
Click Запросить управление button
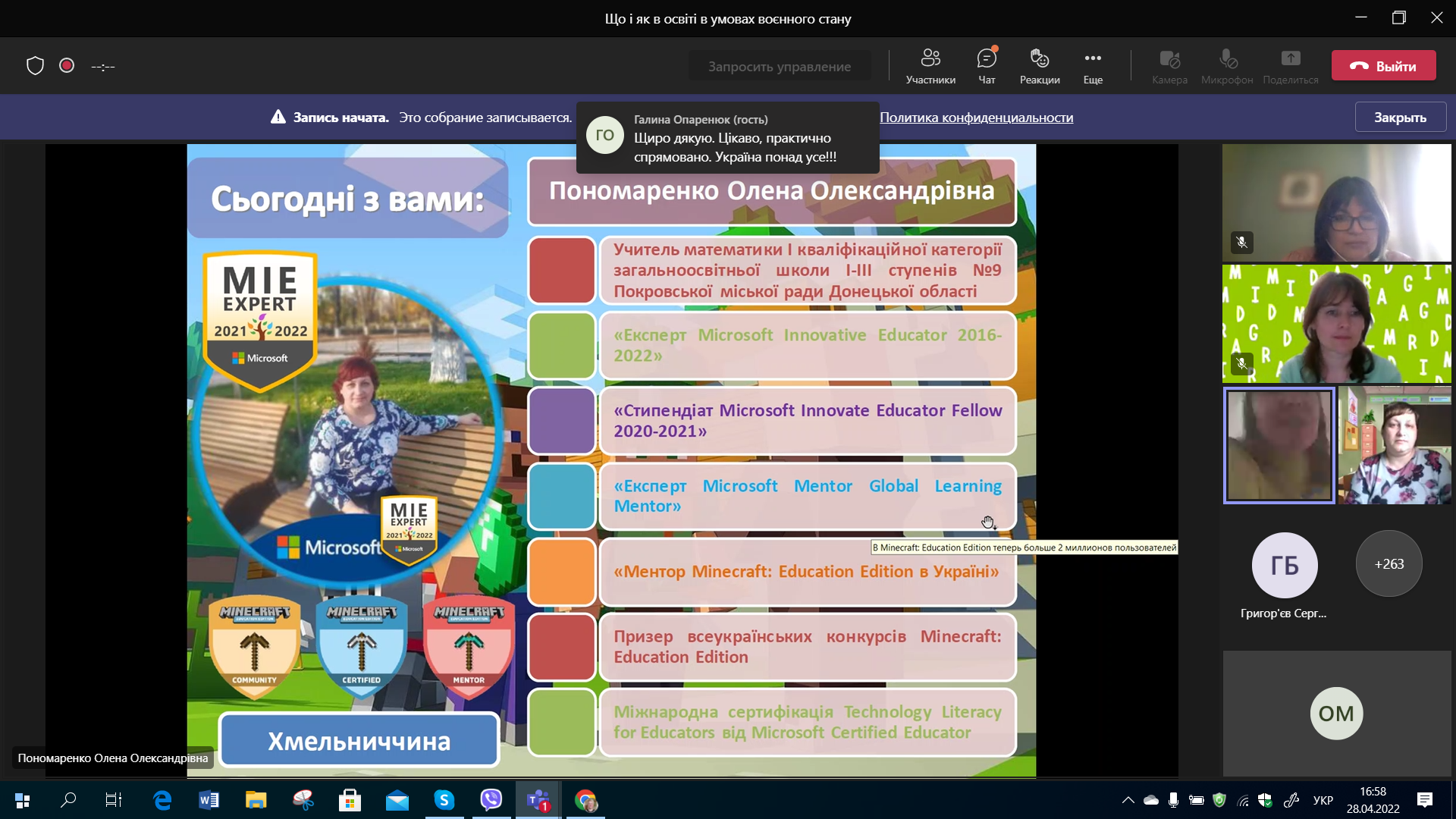point(780,66)
